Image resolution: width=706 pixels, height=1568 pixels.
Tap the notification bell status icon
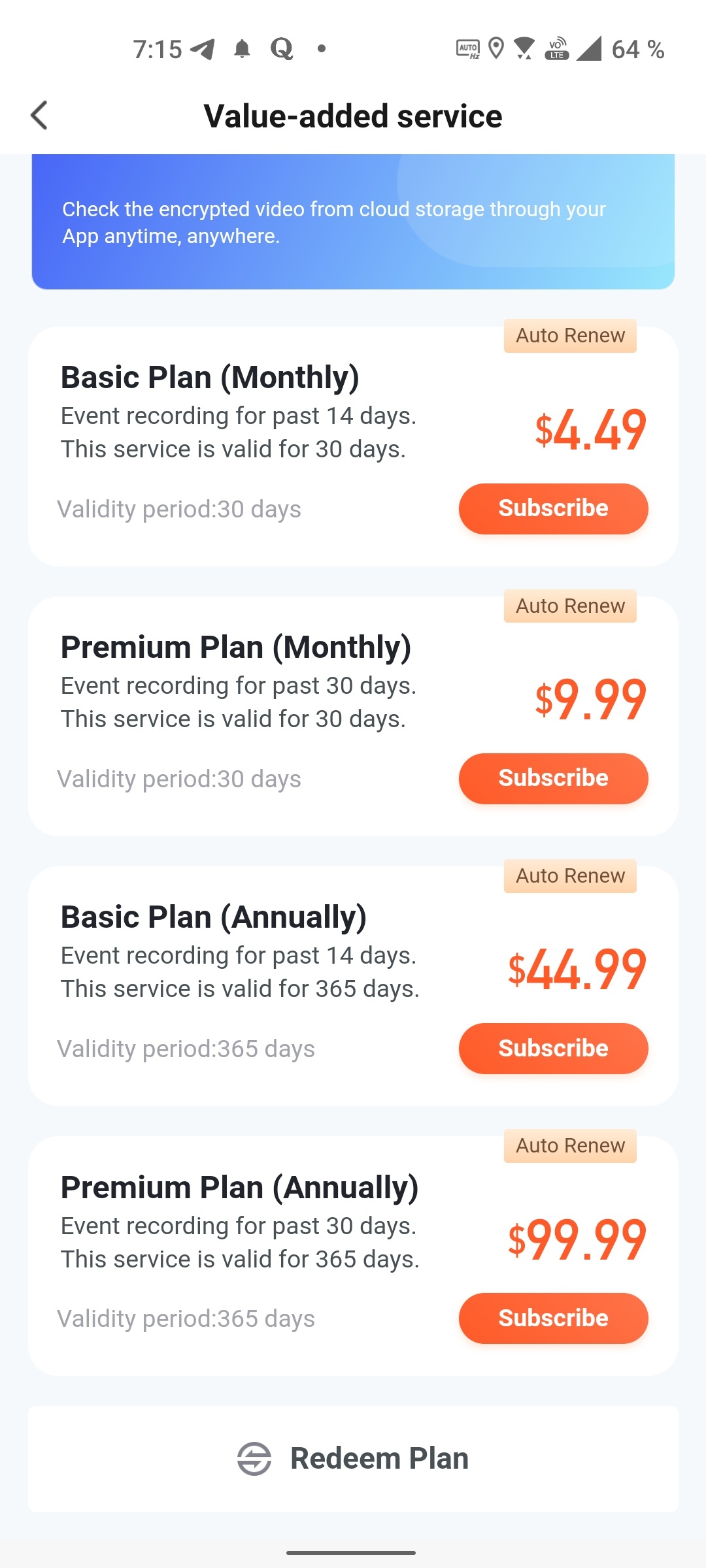click(x=243, y=49)
